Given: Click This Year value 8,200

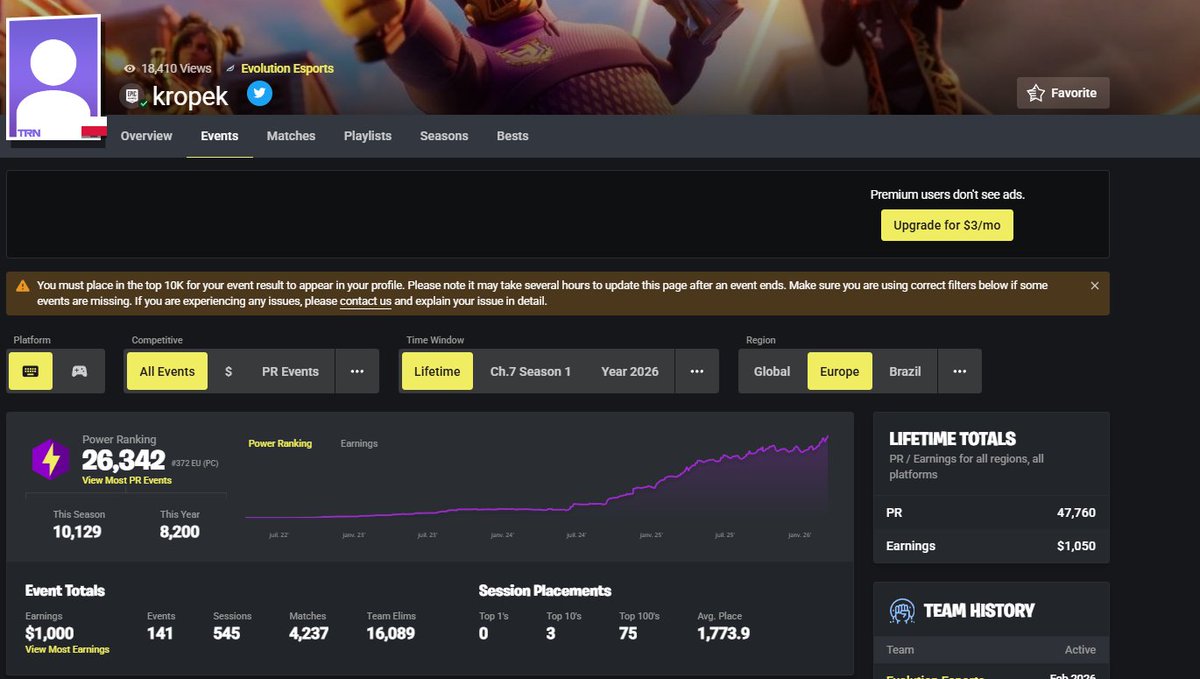Looking at the screenshot, I should point(180,532).
